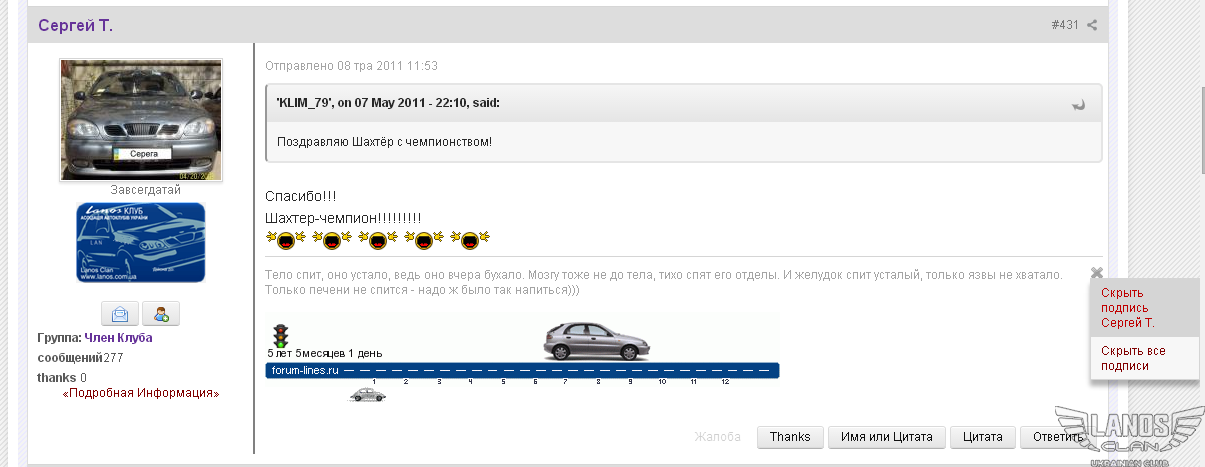Click the traffic light icon in the signature

281,335
